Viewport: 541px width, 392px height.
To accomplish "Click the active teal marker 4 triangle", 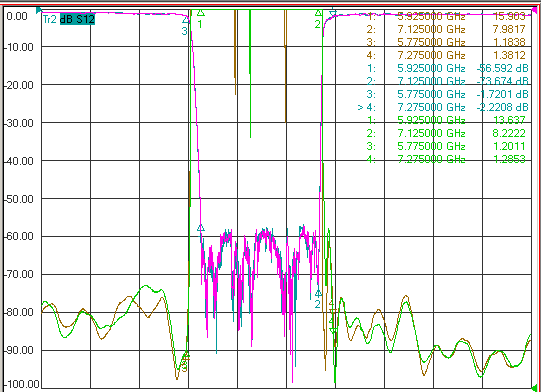I will 333,14.
